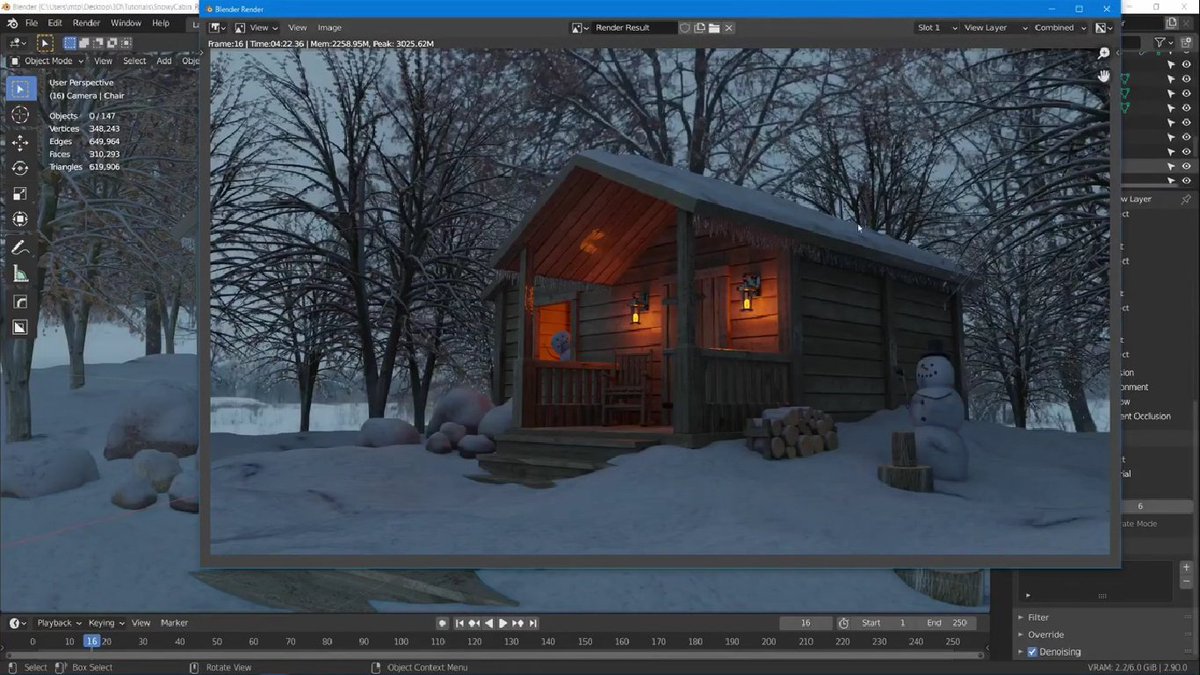Click frame 100 on the timeline ruler
The height and width of the screenshot is (675, 1200).
(401, 641)
